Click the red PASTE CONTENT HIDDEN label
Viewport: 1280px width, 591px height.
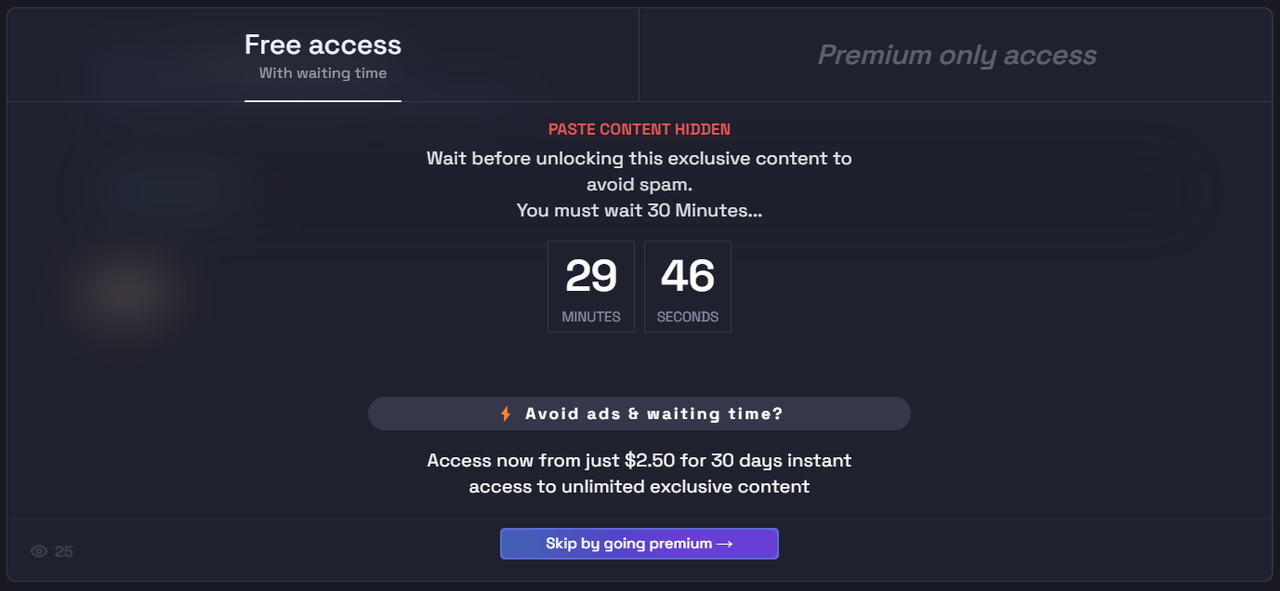pyautogui.click(x=639, y=129)
